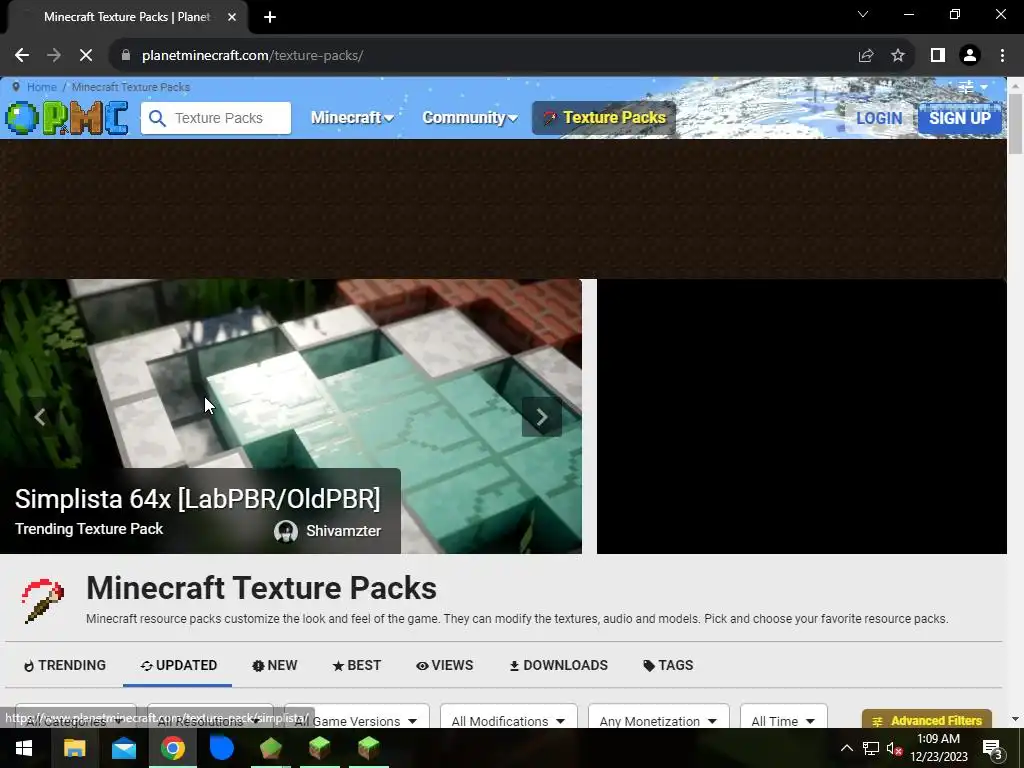Show previous carousel slide arrow
The height and width of the screenshot is (768, 1024).
40,417
